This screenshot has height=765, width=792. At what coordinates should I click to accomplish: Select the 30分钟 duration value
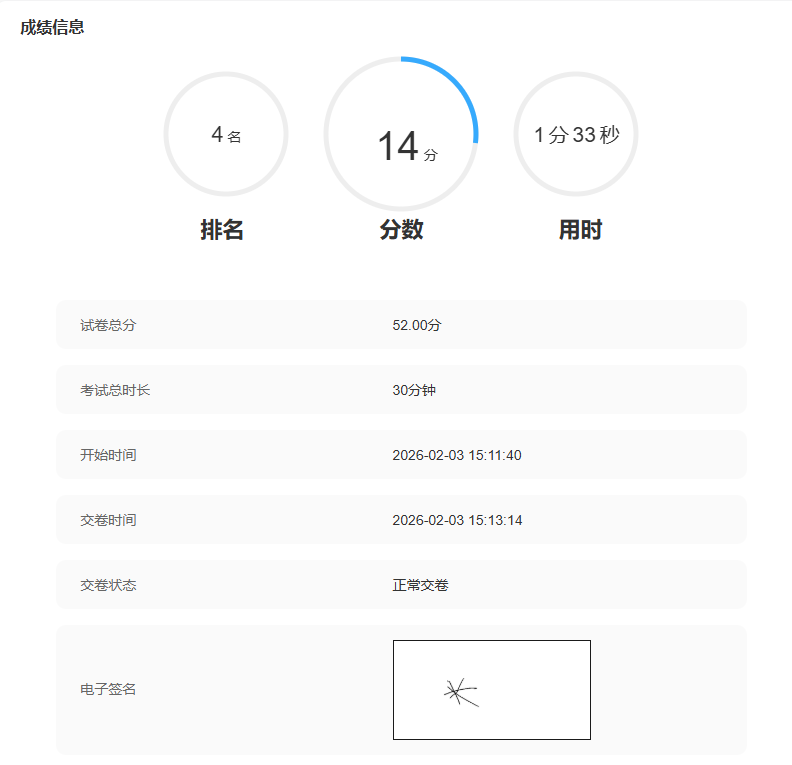(x=414, y=390)
